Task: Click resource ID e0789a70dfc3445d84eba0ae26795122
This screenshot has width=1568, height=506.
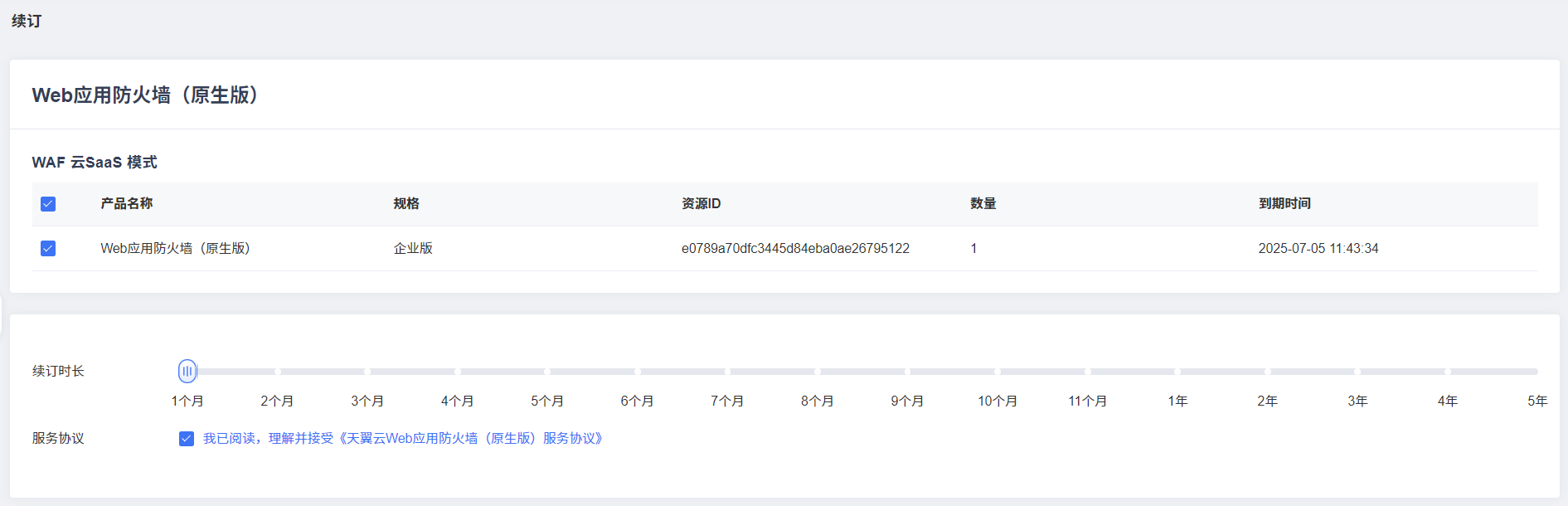Action: (795, 248)
